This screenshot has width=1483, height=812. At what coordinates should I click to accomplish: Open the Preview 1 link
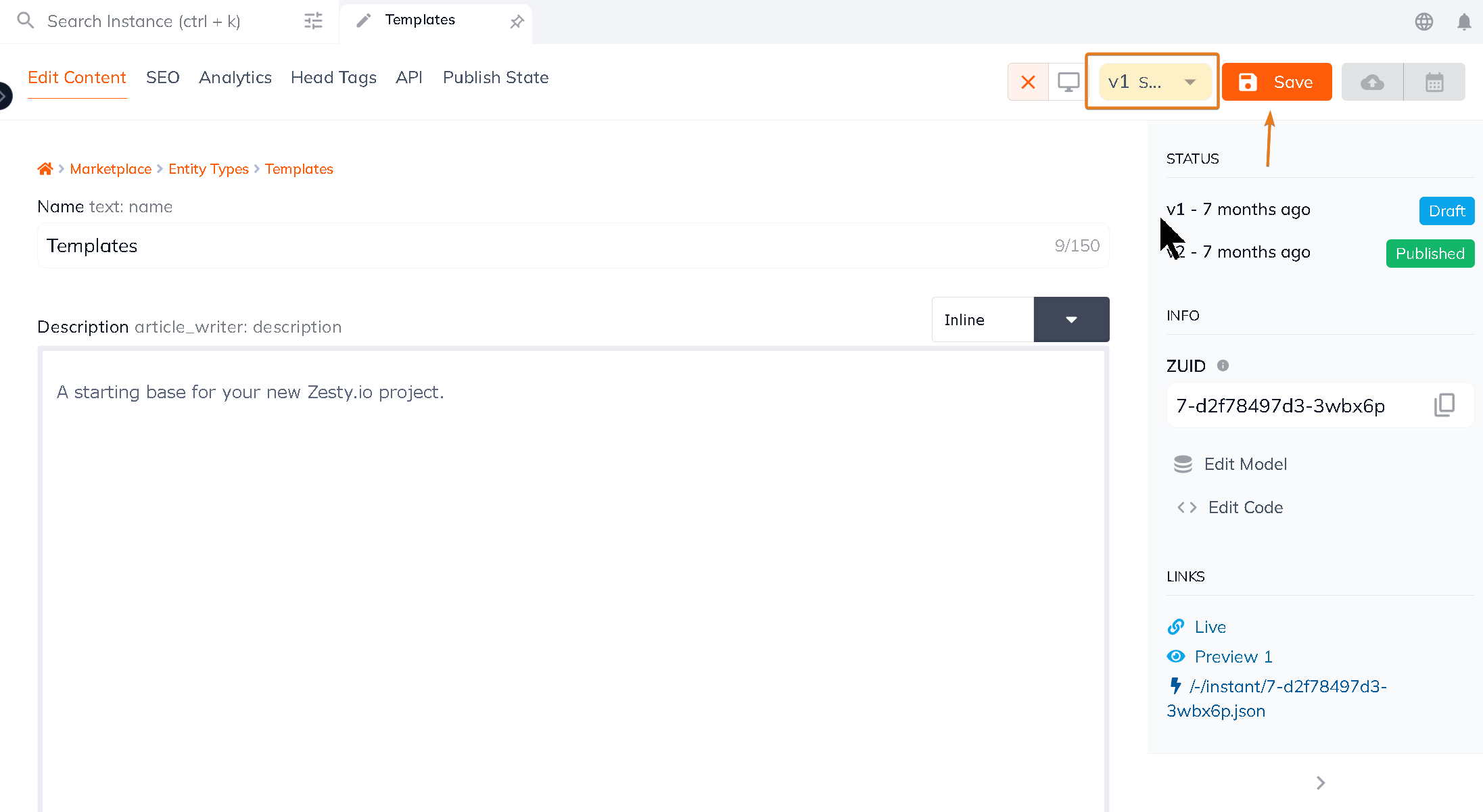pyautogui.click(x=1233, y=656)
